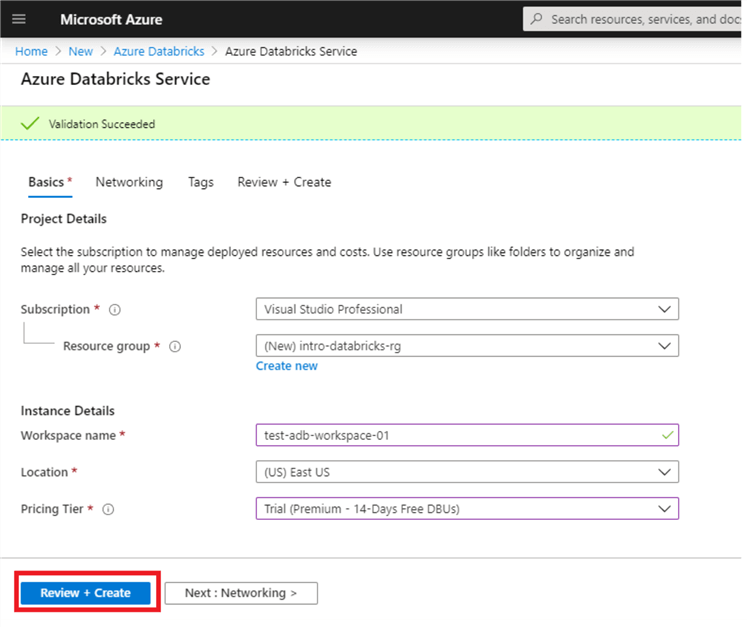This screenshot has height=627, width=747.
Task: Click the Instance Details heading
Action: coord(68,411)
